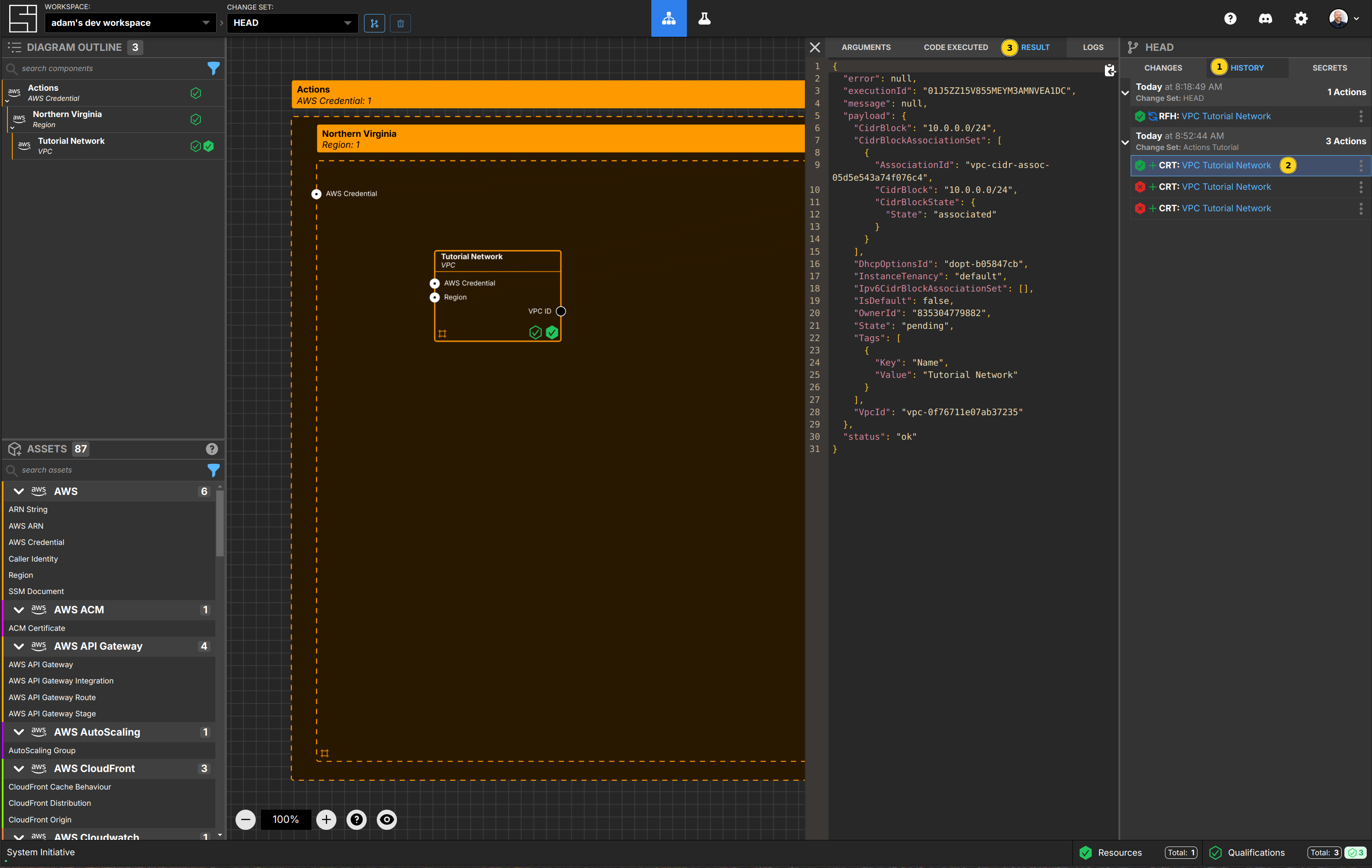Click Tutorial Network node resize handle
1372x868 pixels.
click(x=442, y=334)
